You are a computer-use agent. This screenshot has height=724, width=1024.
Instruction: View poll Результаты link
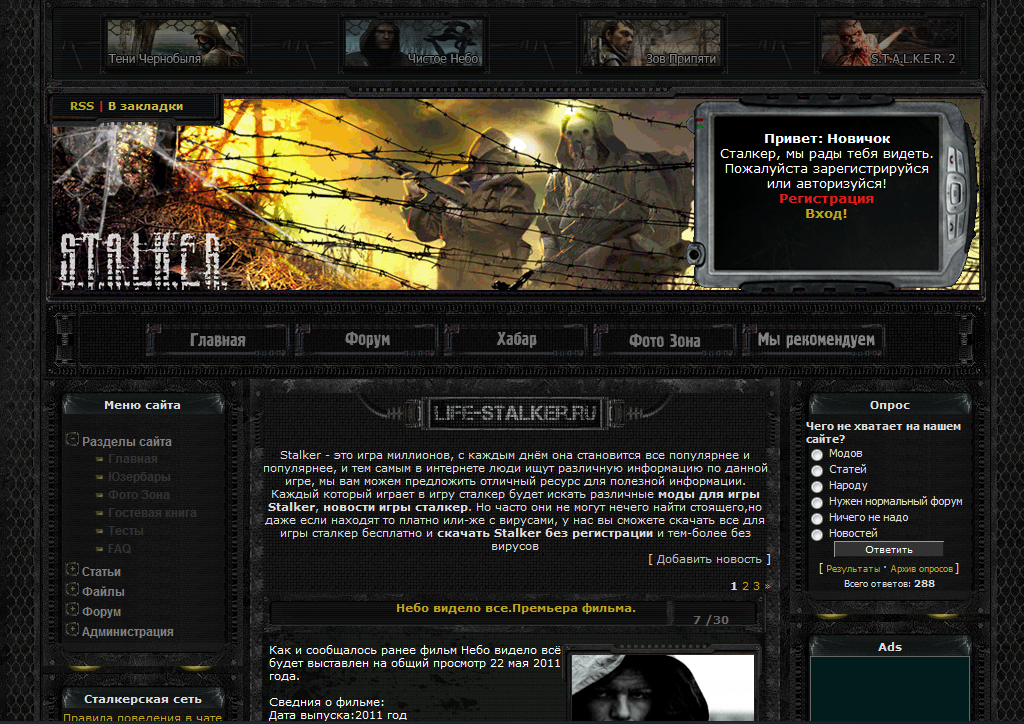tap(853, 569)
